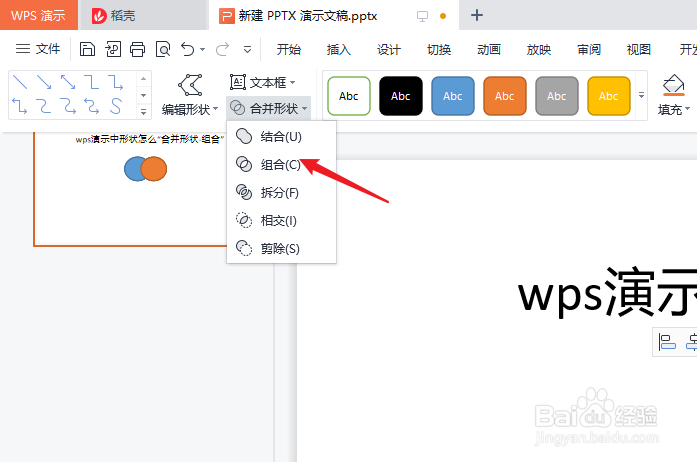
Task: Select the freeform S curve shape
Action: [x=116, y=106]
